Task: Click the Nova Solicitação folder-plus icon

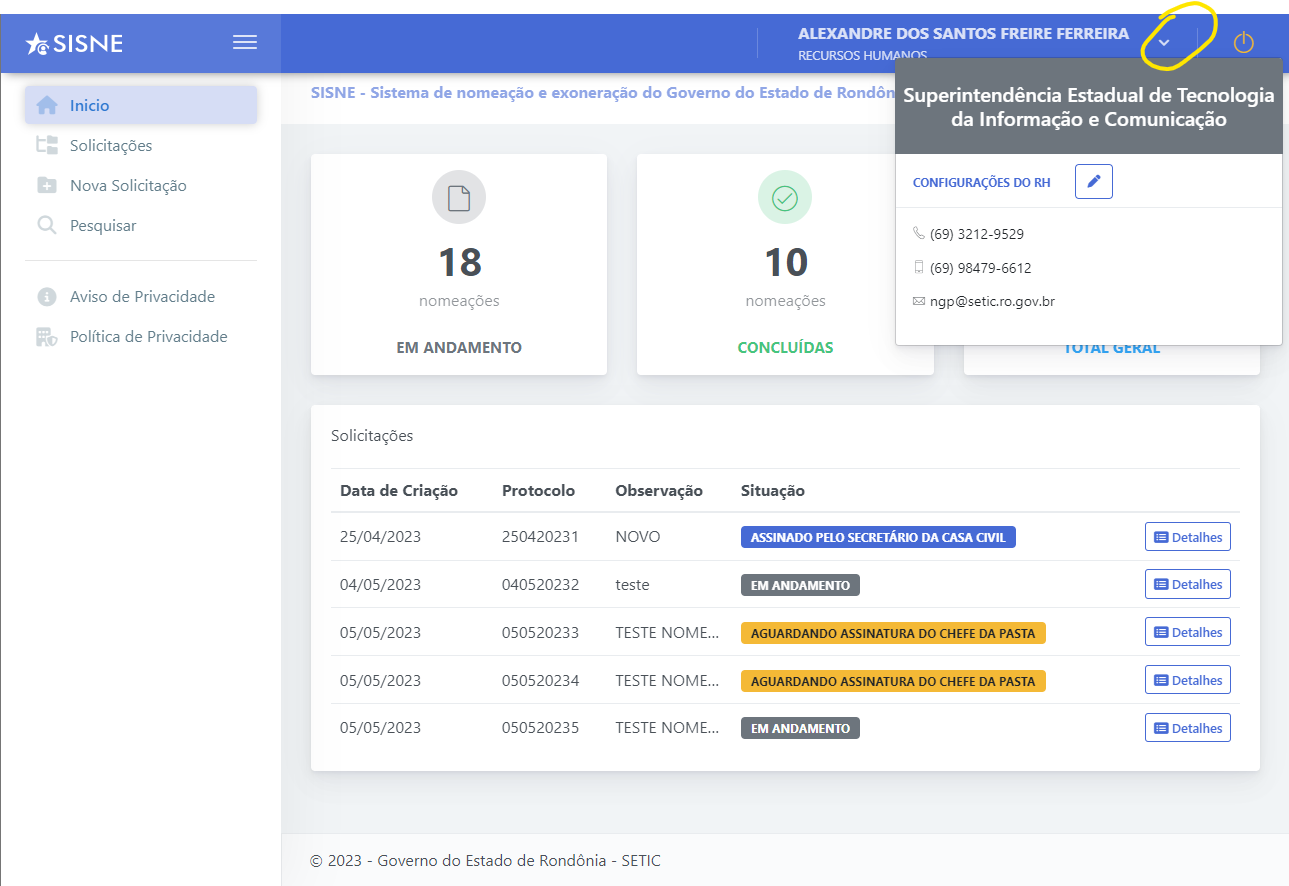Action: pos(47,185)
